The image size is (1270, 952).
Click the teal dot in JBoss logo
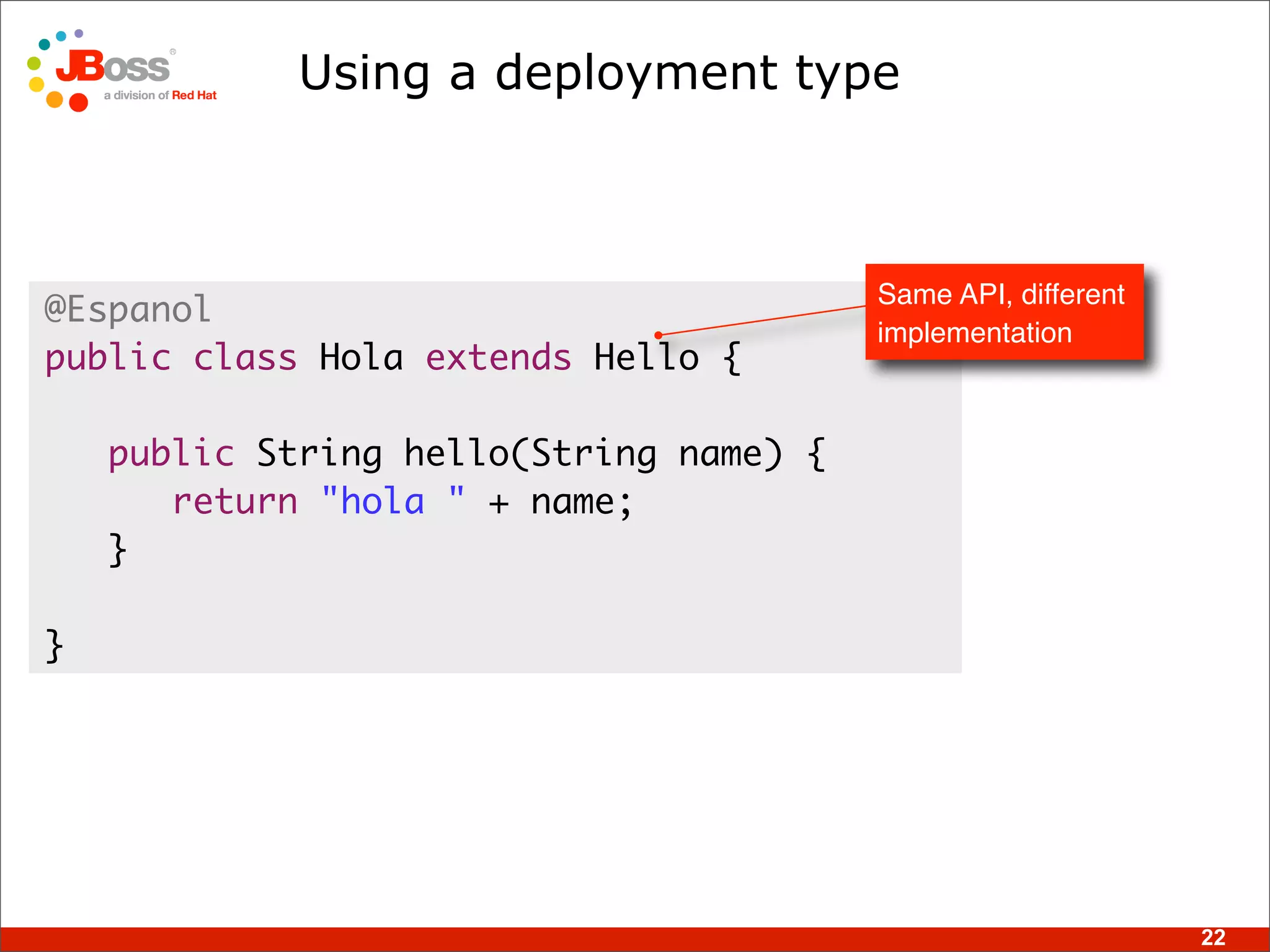pyautogui.click(x=44, y=44)
